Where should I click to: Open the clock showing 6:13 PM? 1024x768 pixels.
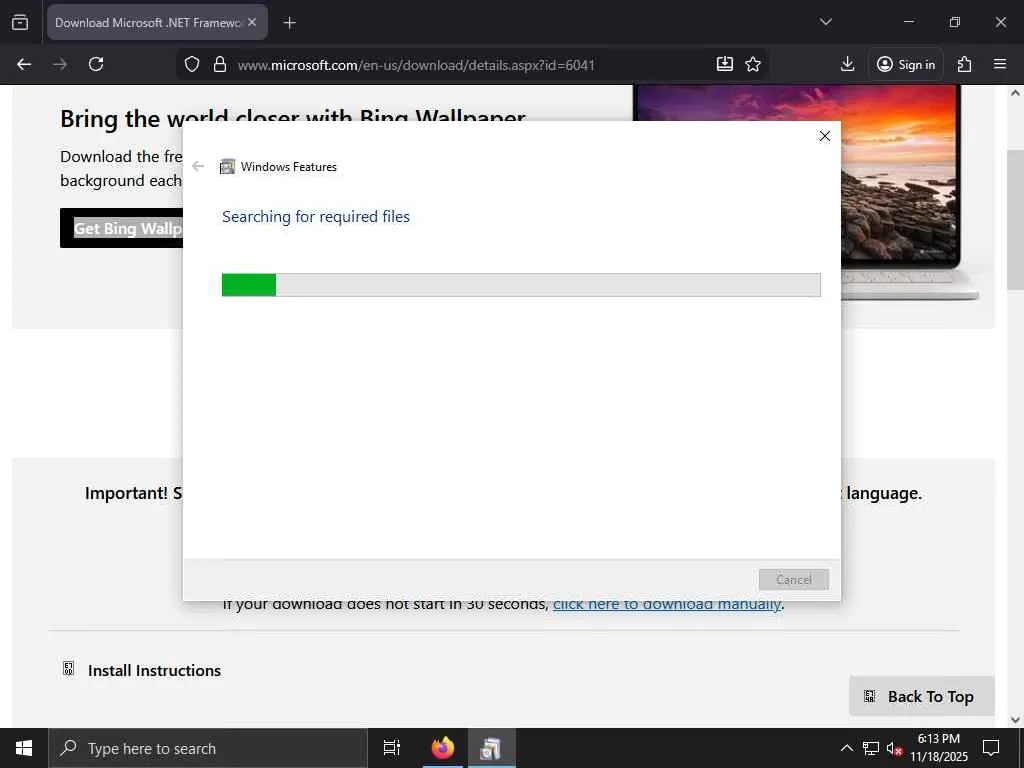point(938,748)
